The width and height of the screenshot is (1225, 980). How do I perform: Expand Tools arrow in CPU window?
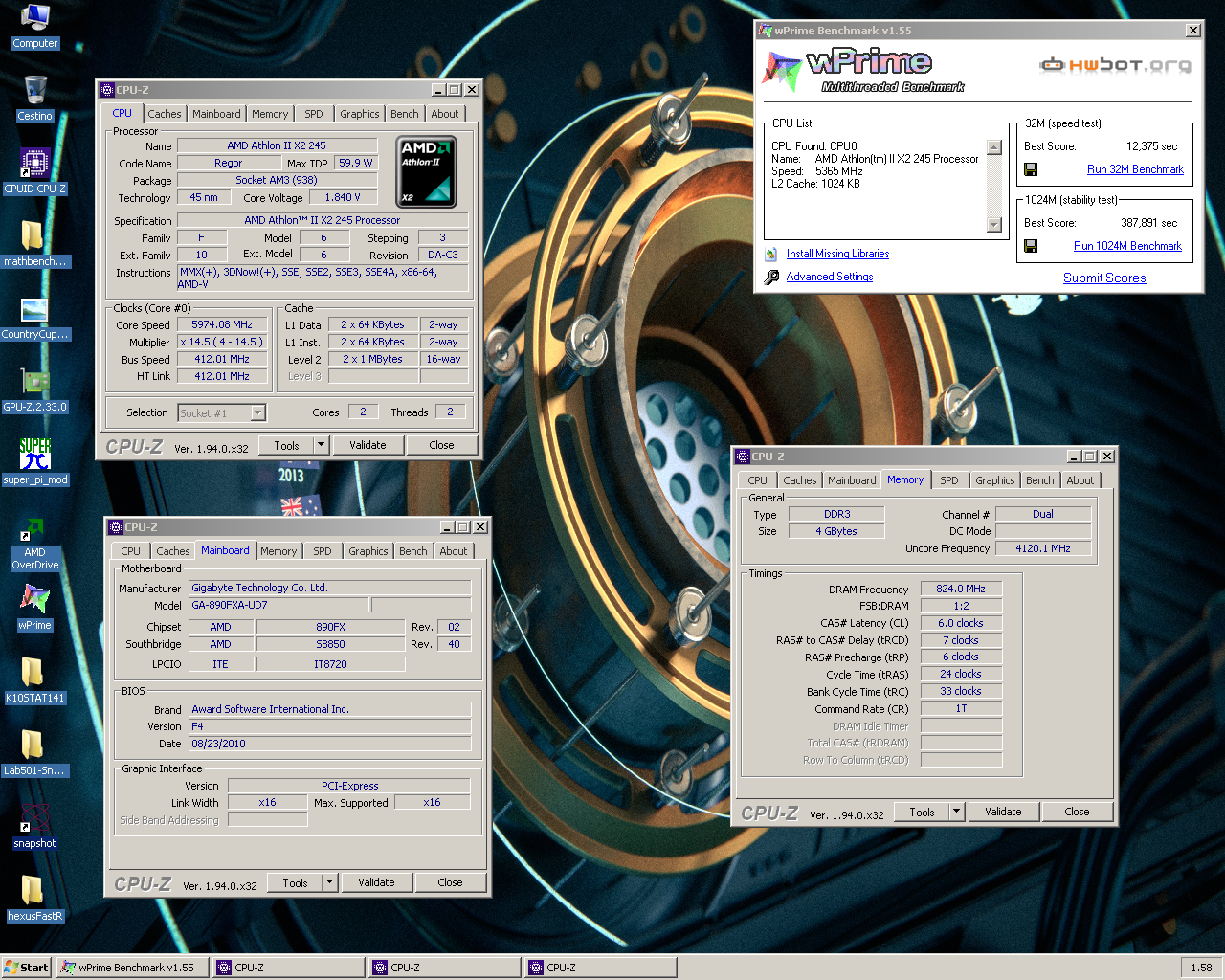point(322,445)
